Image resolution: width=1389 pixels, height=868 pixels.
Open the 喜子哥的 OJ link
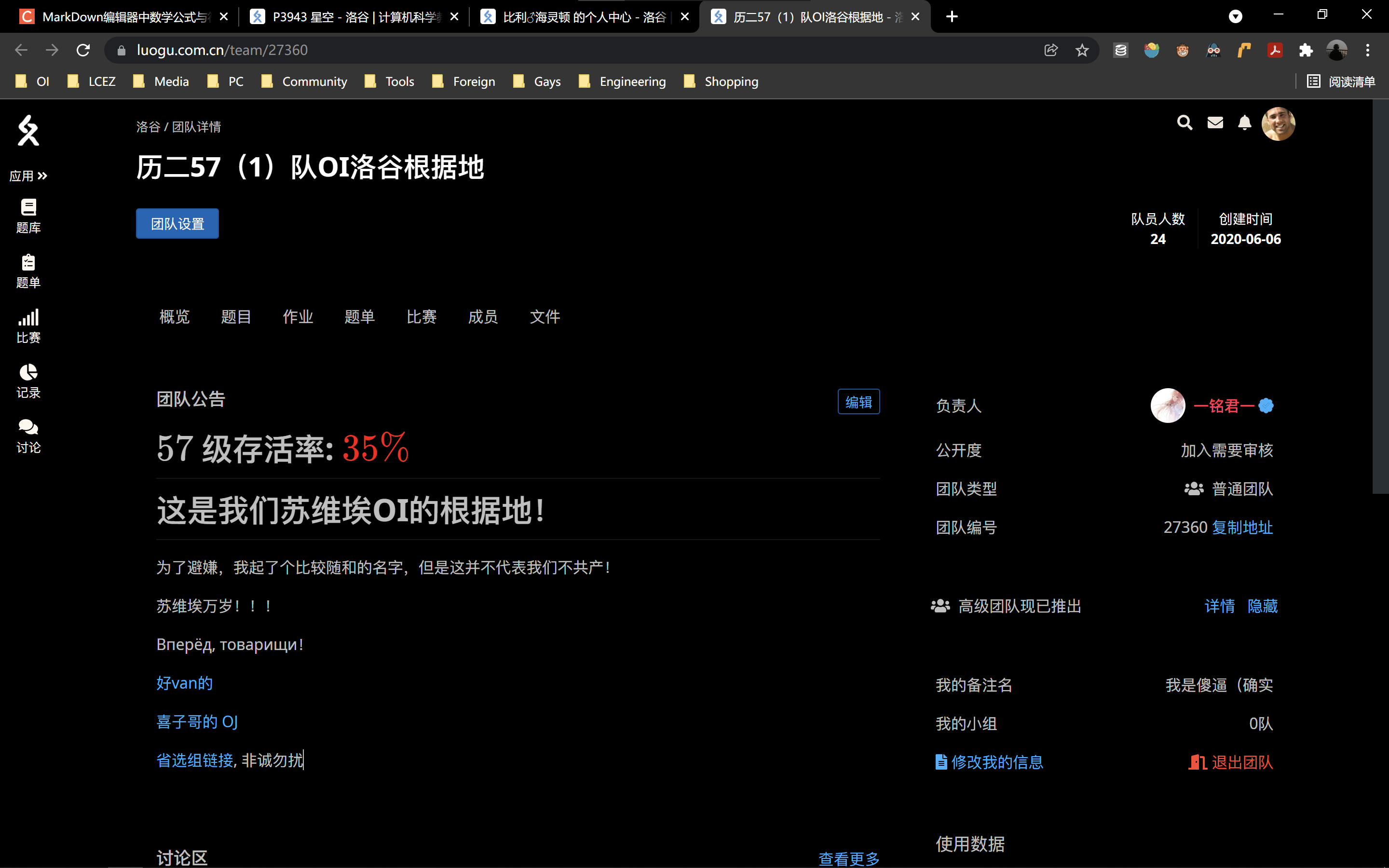pos(197,721)
